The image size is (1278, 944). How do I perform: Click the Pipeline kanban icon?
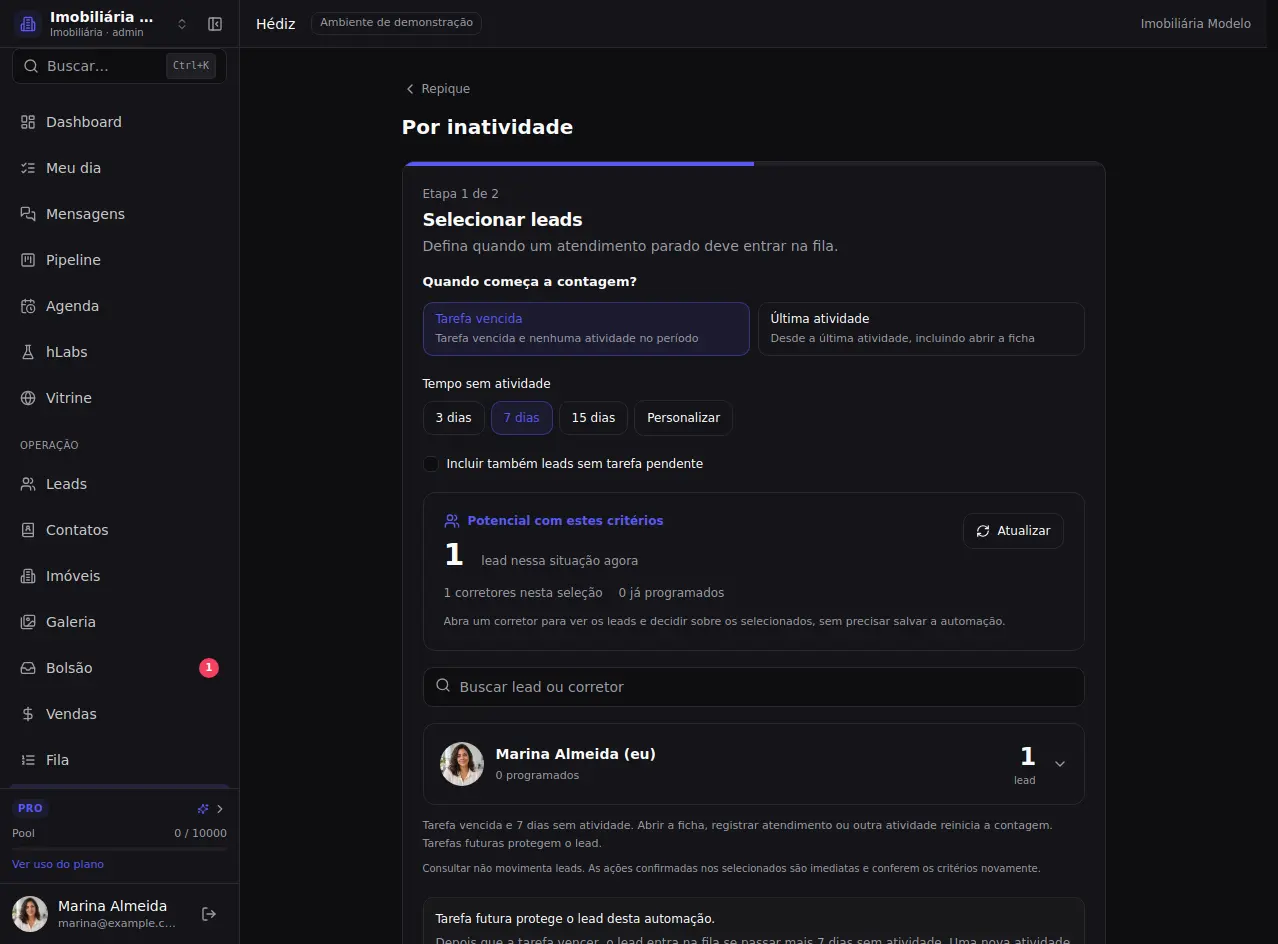[x=28, y=260]
